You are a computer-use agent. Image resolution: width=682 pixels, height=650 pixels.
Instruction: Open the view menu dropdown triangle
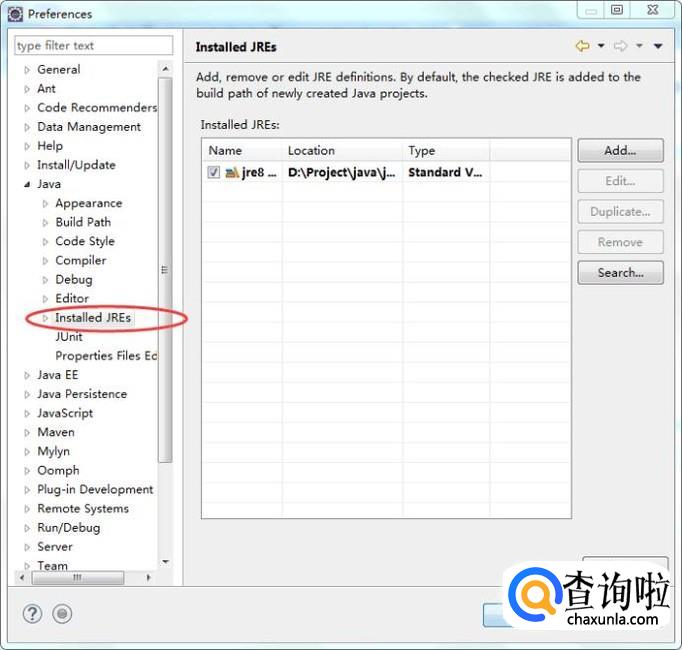pyautogui.click(x=658, y=46)
